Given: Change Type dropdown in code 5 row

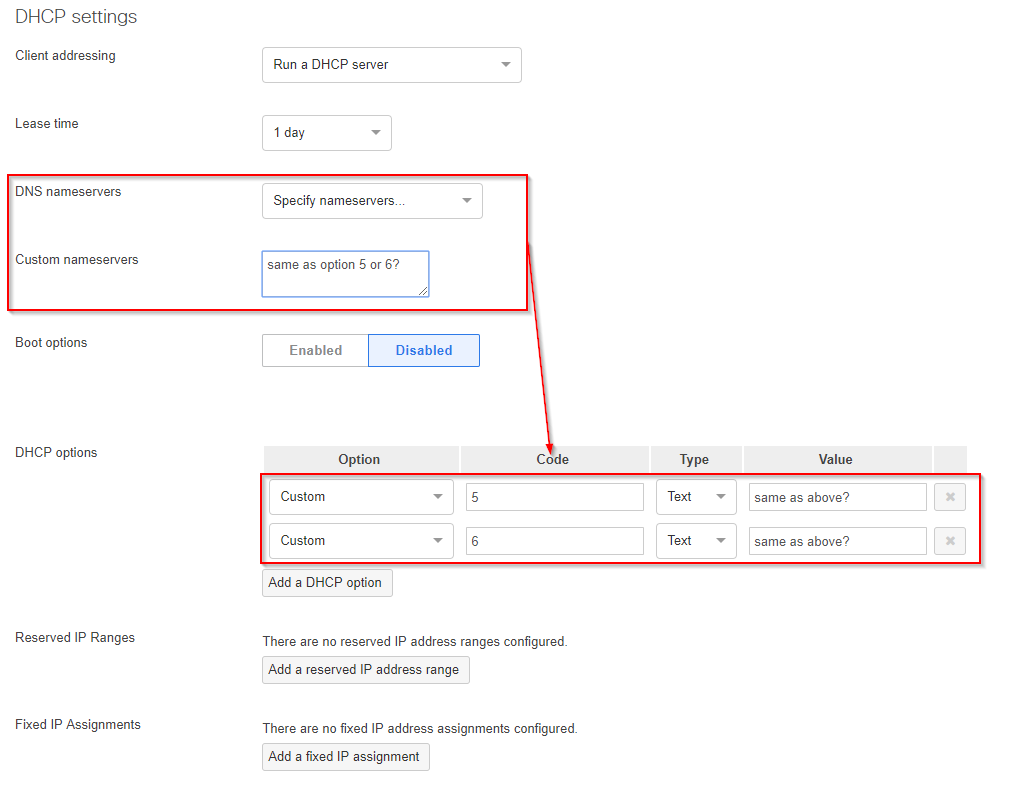Looking at the screenshot, I should pyautogui.click(x=696, y=497).
